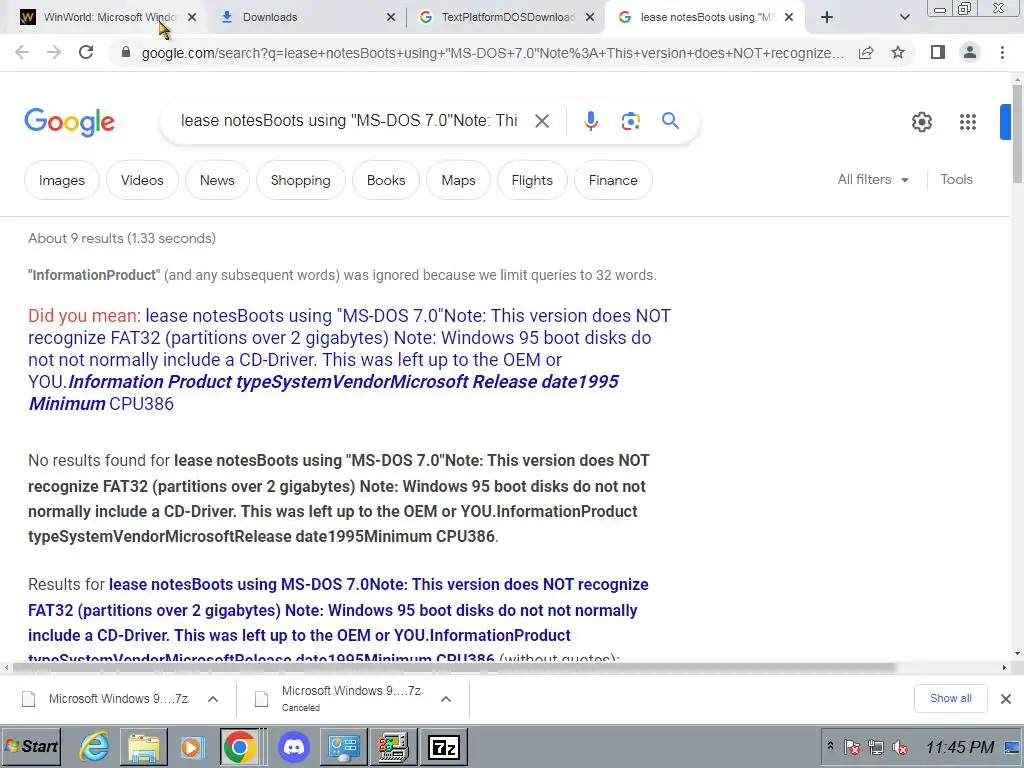The image size is (1024, 768).
Task: Show hidden system tray icons
Action: [830, 745]
